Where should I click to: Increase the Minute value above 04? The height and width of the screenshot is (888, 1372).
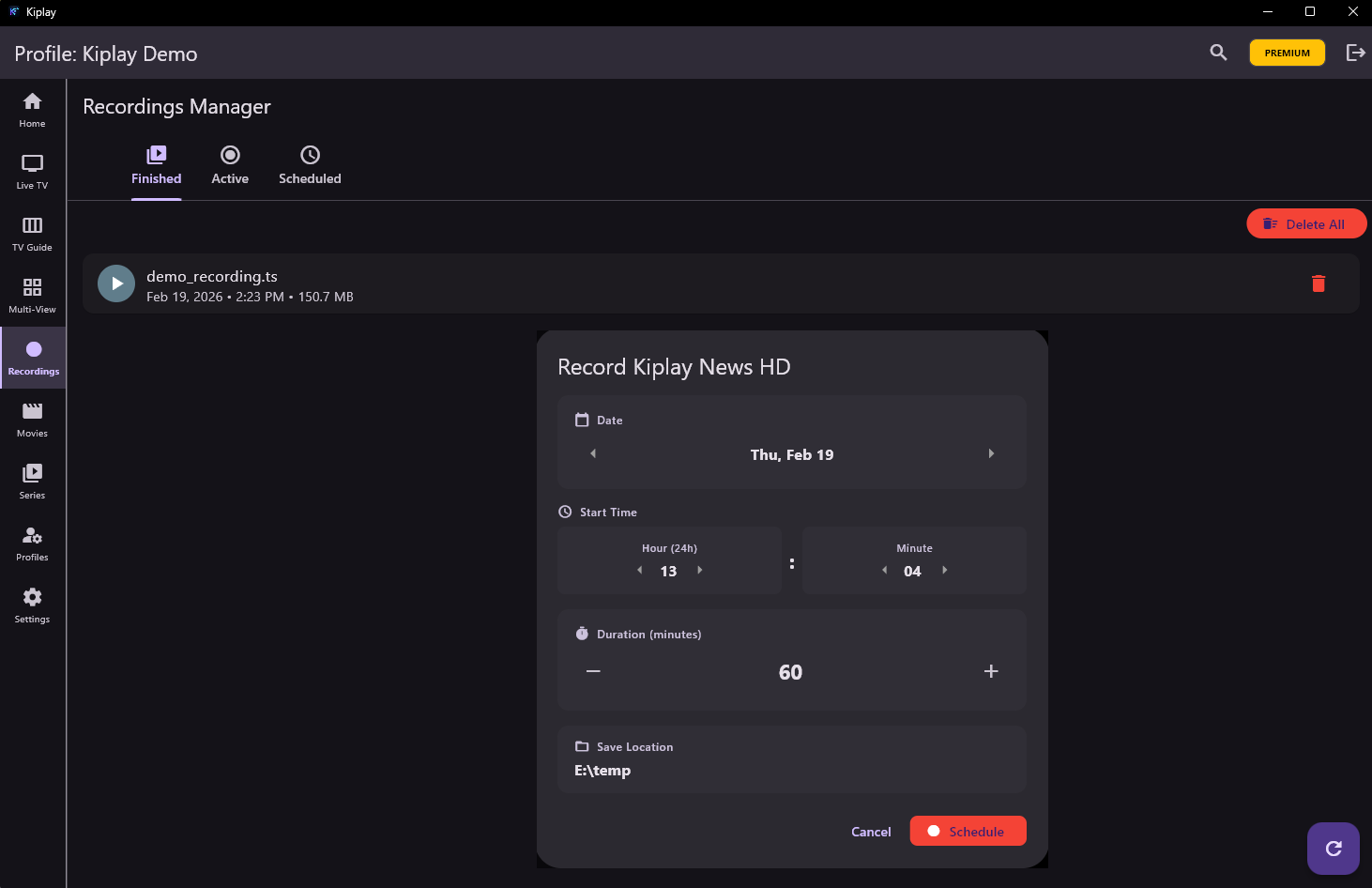[944, 570]
